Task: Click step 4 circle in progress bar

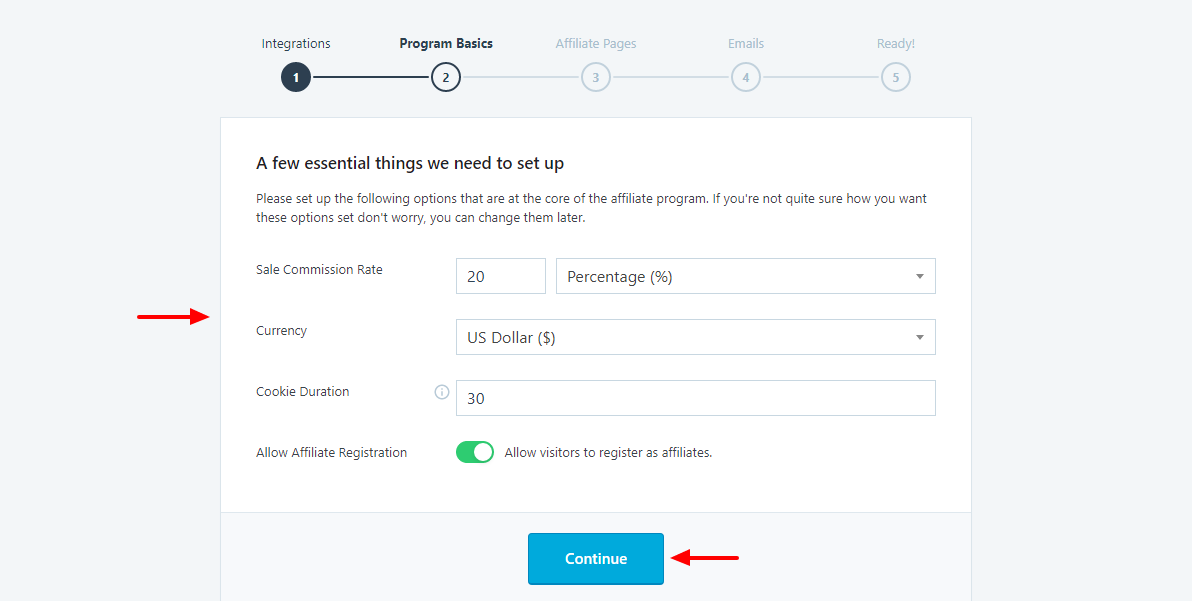Action: point(746,77)
